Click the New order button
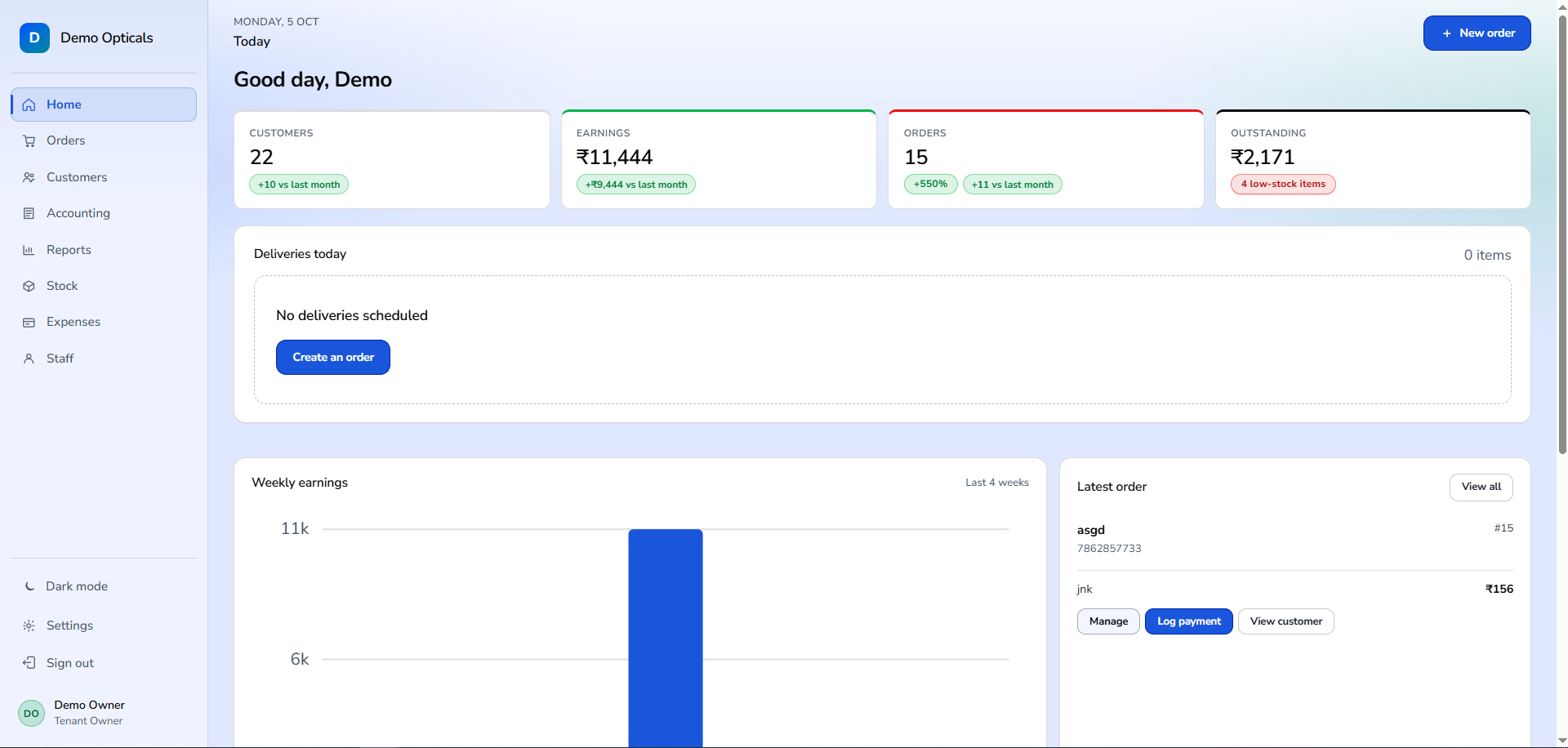Viewport: 1568px width, 748px height. pos(1477,33)
